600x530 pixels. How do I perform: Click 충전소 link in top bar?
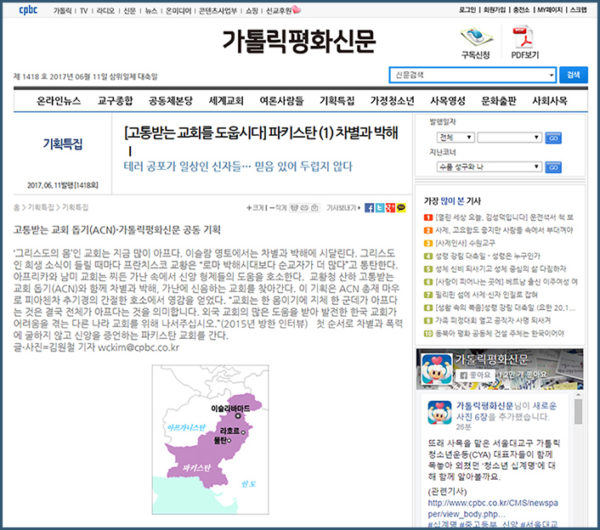[x=521, y=10]
